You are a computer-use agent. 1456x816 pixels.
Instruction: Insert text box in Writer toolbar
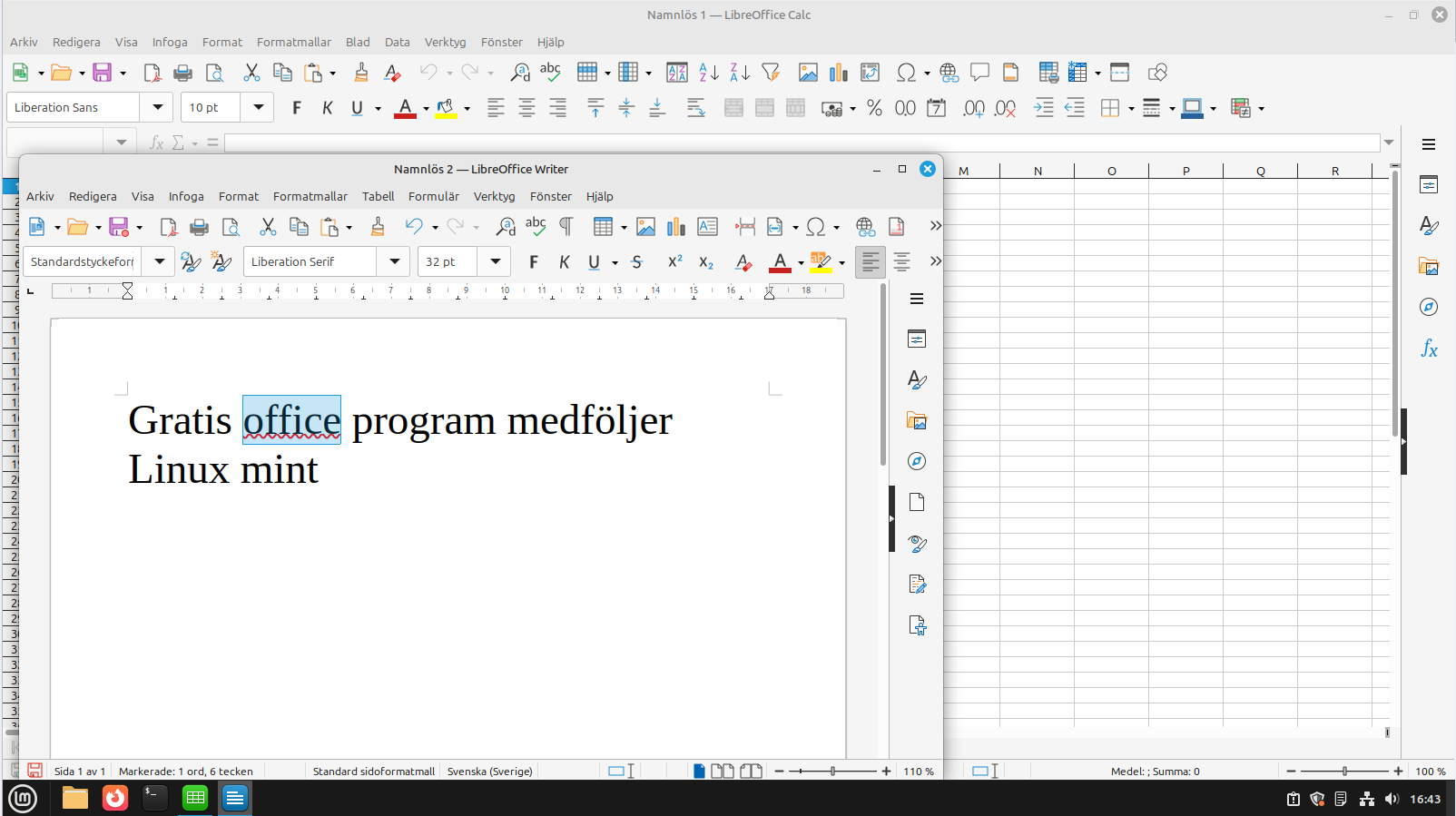pyautogui.click(x=707, y=227)
